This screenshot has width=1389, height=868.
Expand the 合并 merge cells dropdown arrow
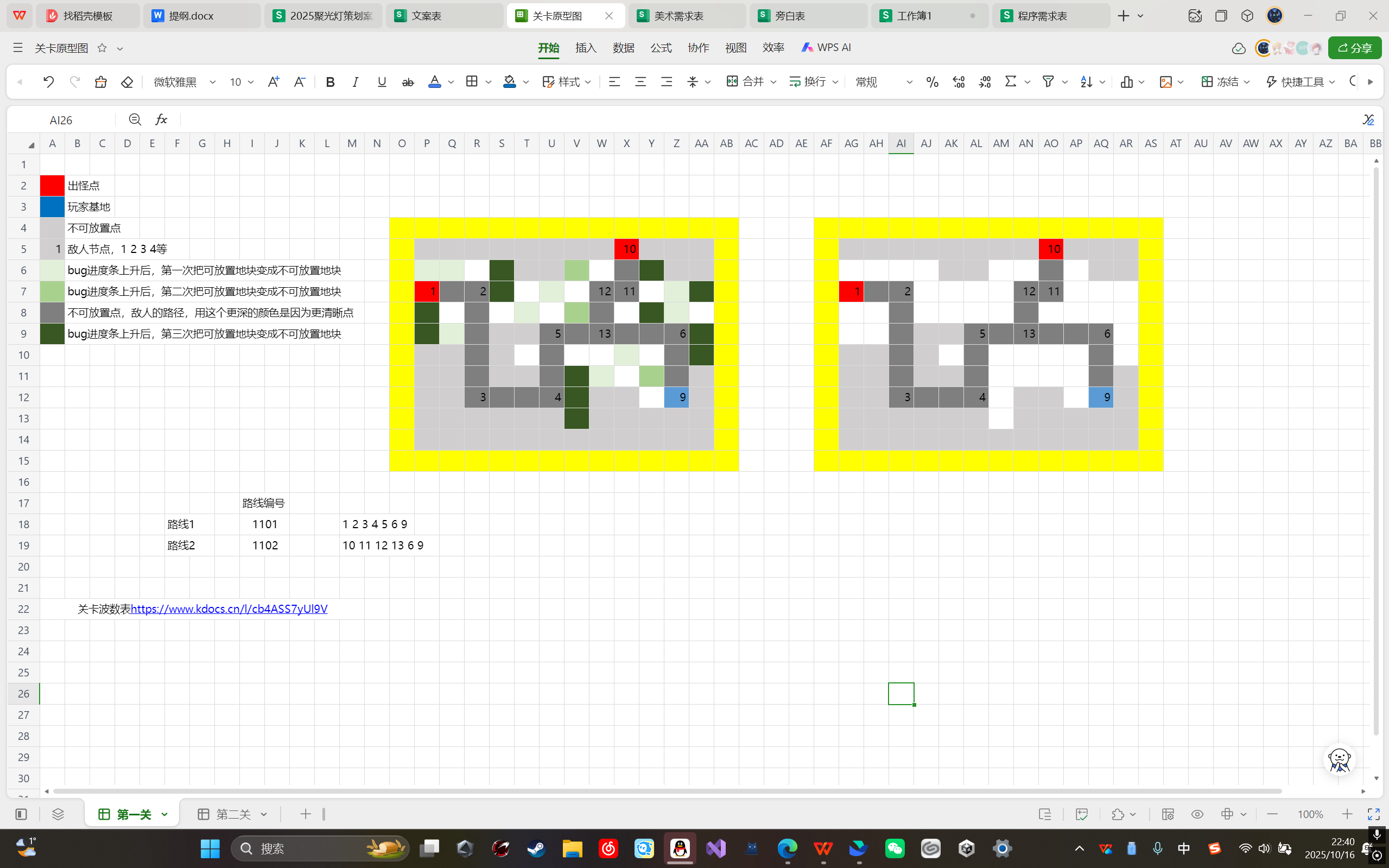773,82
